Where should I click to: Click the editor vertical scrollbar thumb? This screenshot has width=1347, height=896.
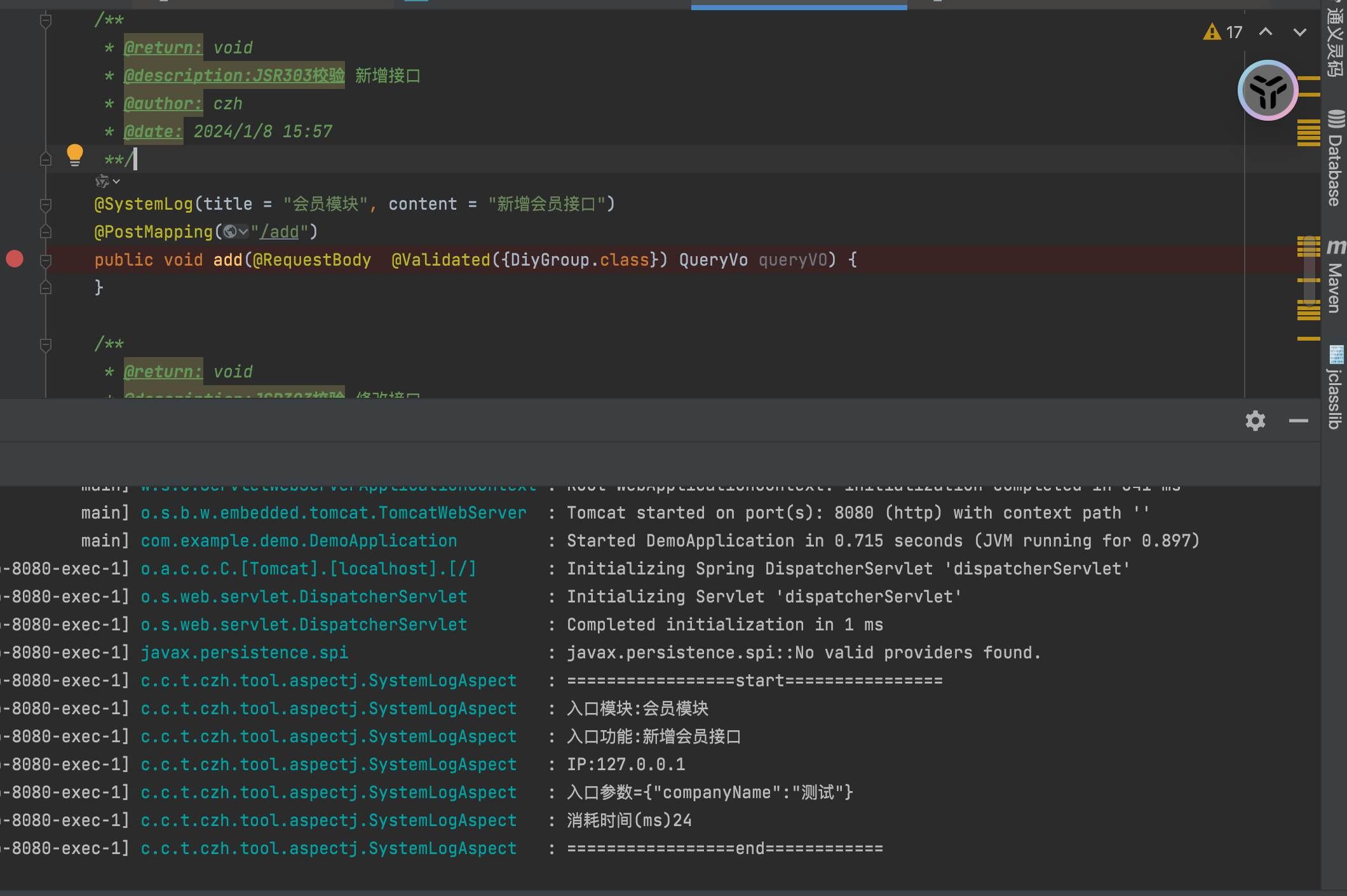(x=1310, y=270)
